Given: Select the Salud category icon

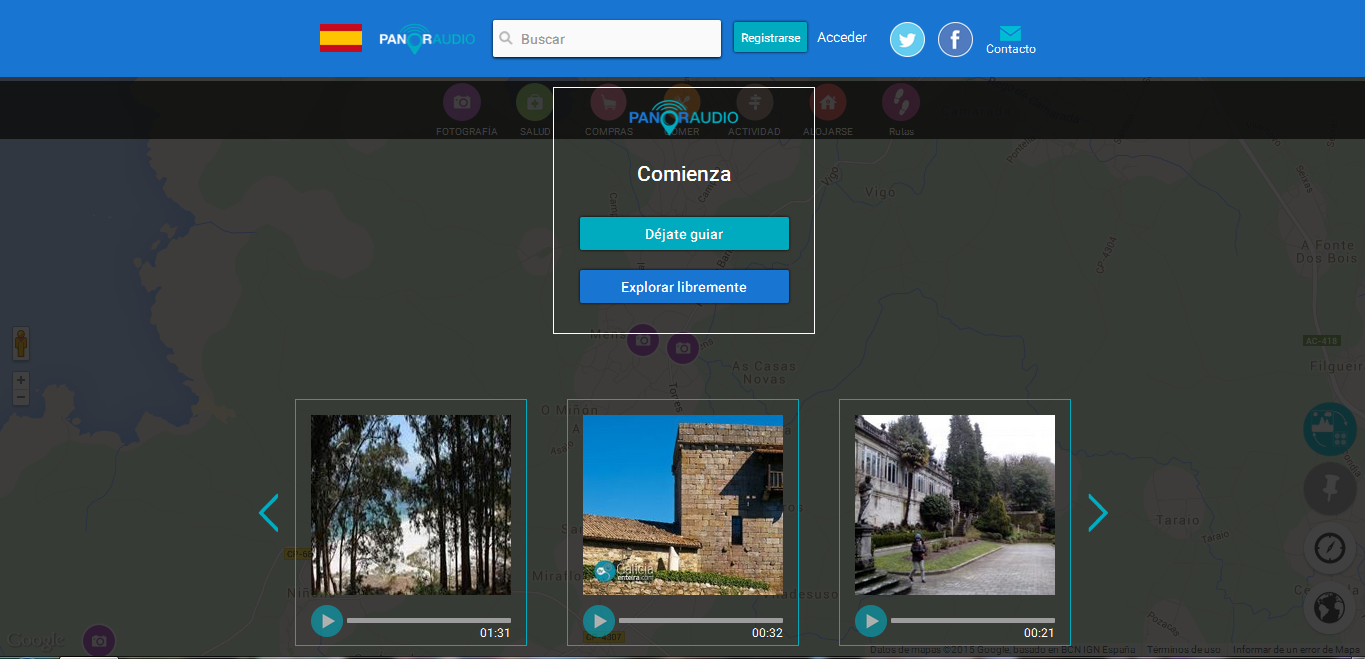Looking at the screenshot, I should [535, 102].
